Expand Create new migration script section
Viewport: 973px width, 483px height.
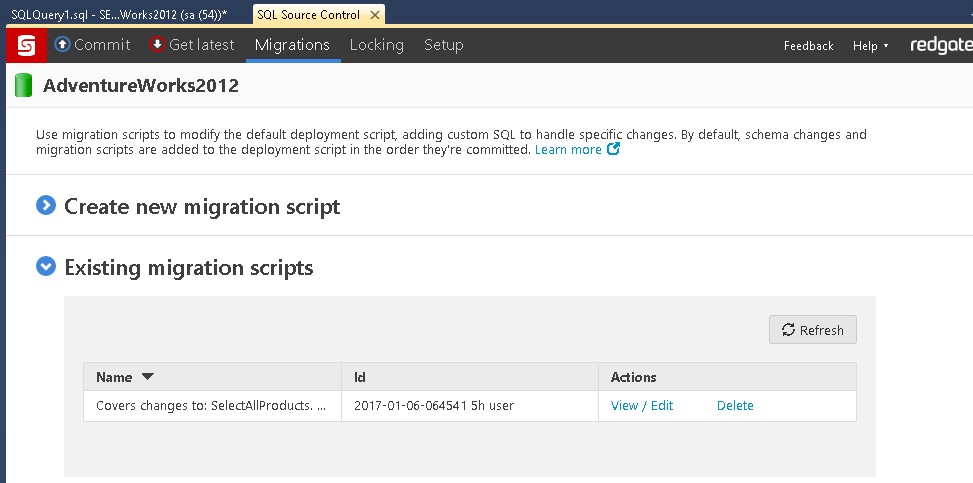click(x=46, y=206)
